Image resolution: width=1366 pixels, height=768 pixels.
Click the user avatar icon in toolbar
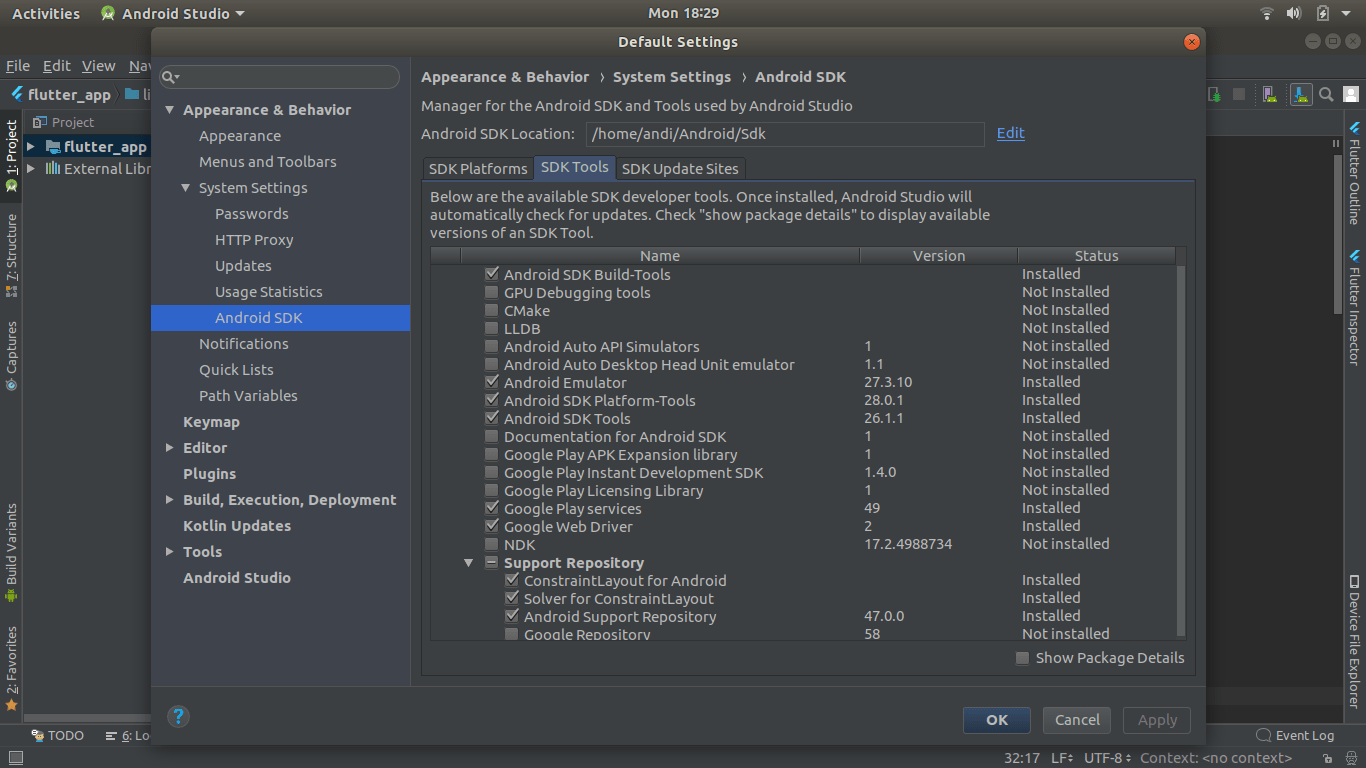(x=1351, y=94)
